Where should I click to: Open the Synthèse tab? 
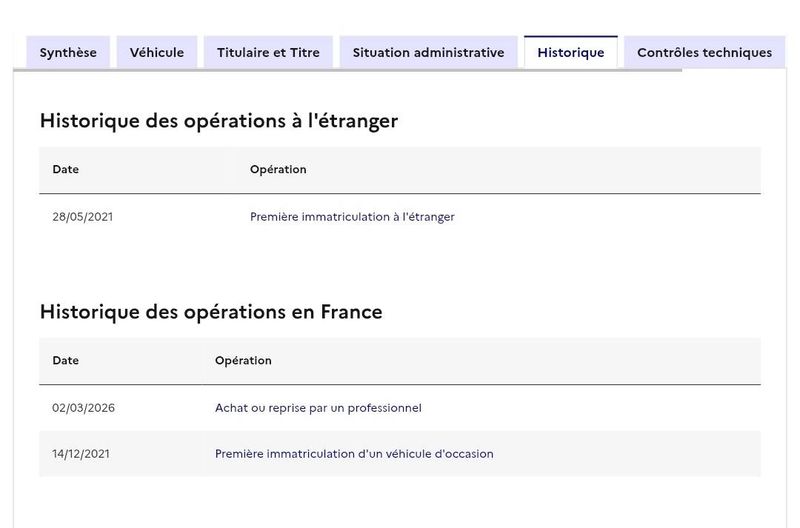pos(68,52)
